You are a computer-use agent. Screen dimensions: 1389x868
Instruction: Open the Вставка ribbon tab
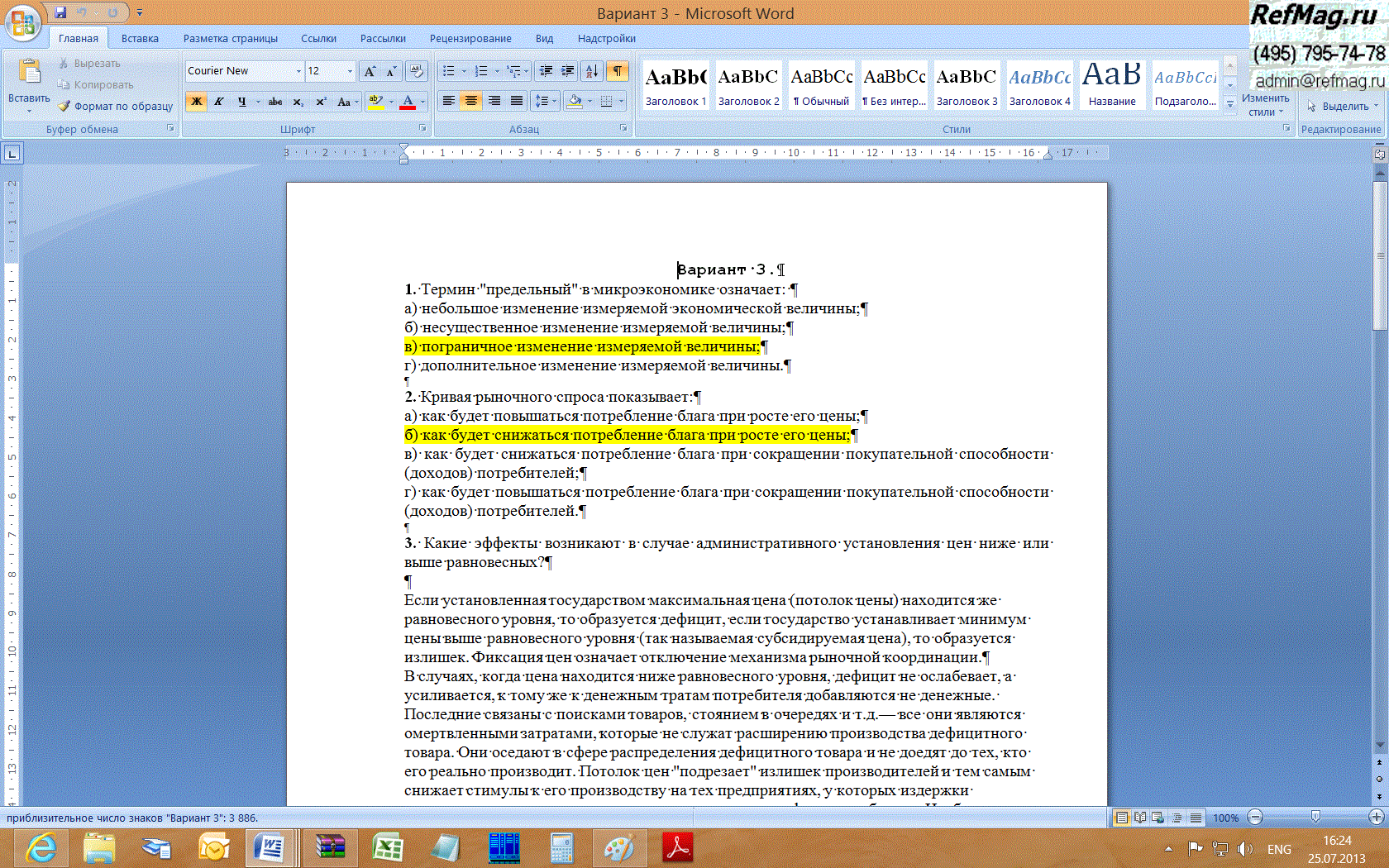pyautogui.click(x=140, y=38)
